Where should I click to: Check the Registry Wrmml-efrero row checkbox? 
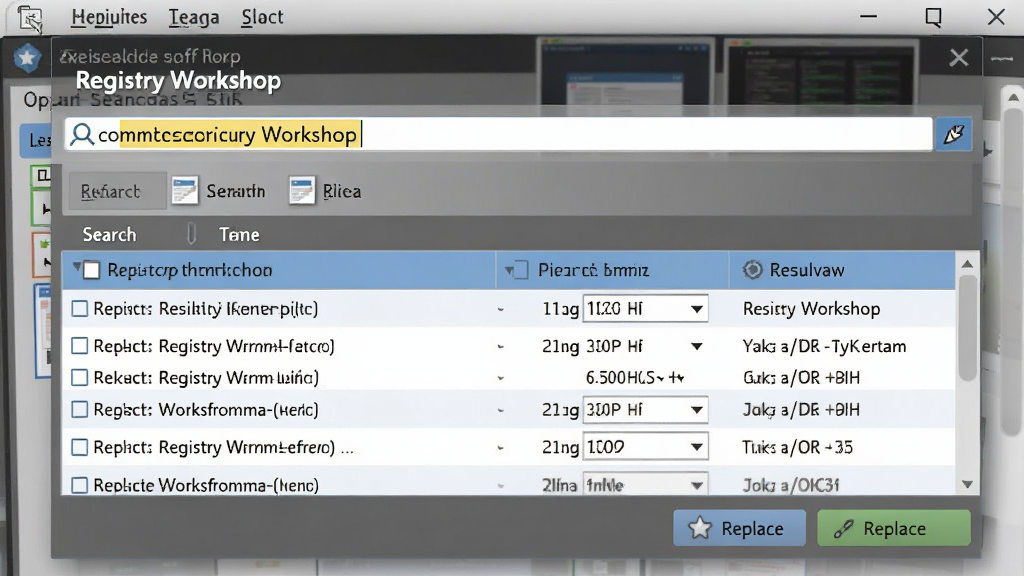click(80, 447)
